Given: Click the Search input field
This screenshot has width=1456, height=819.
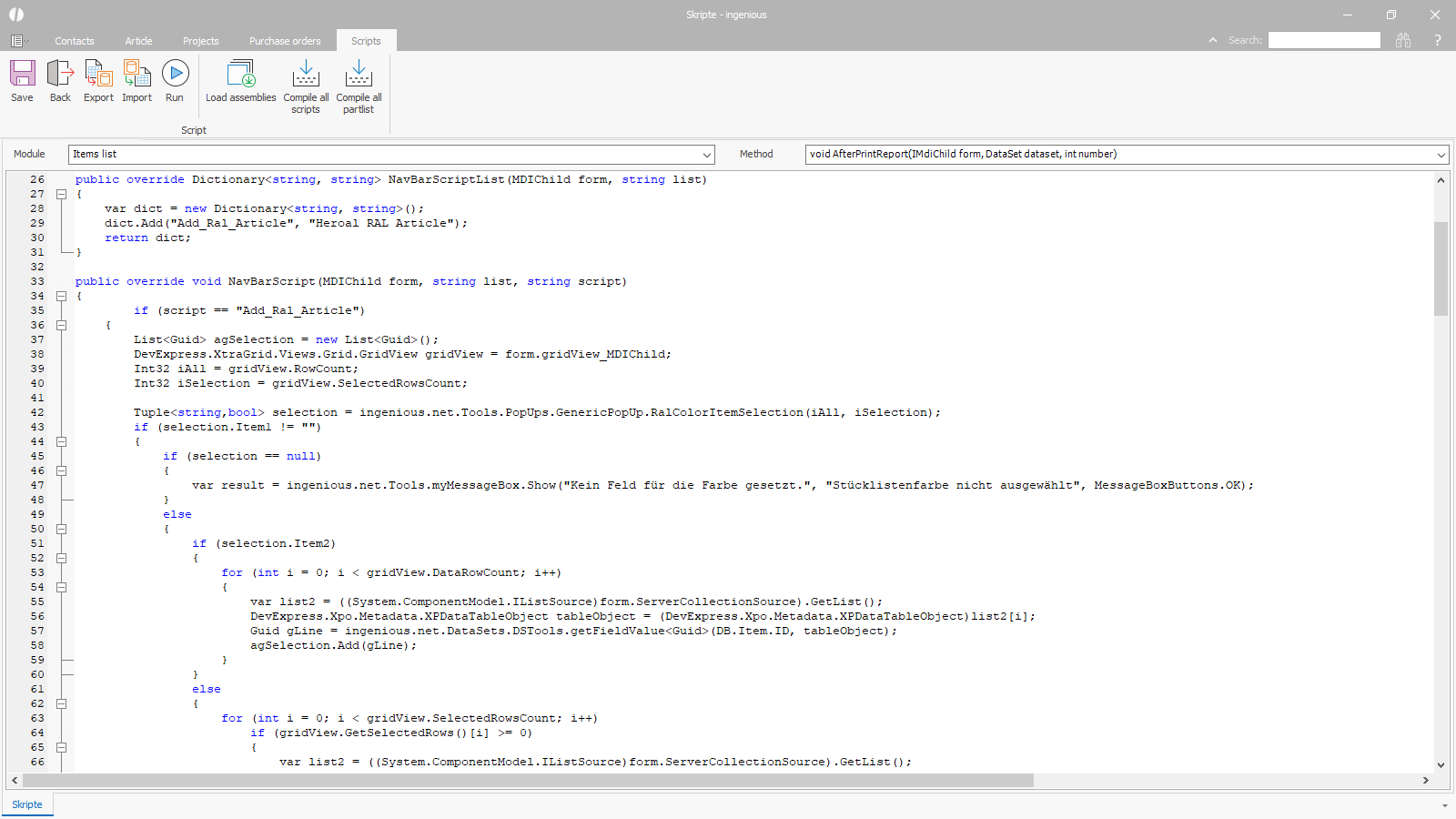Looking at the screenshot, I should point(1324,40).
